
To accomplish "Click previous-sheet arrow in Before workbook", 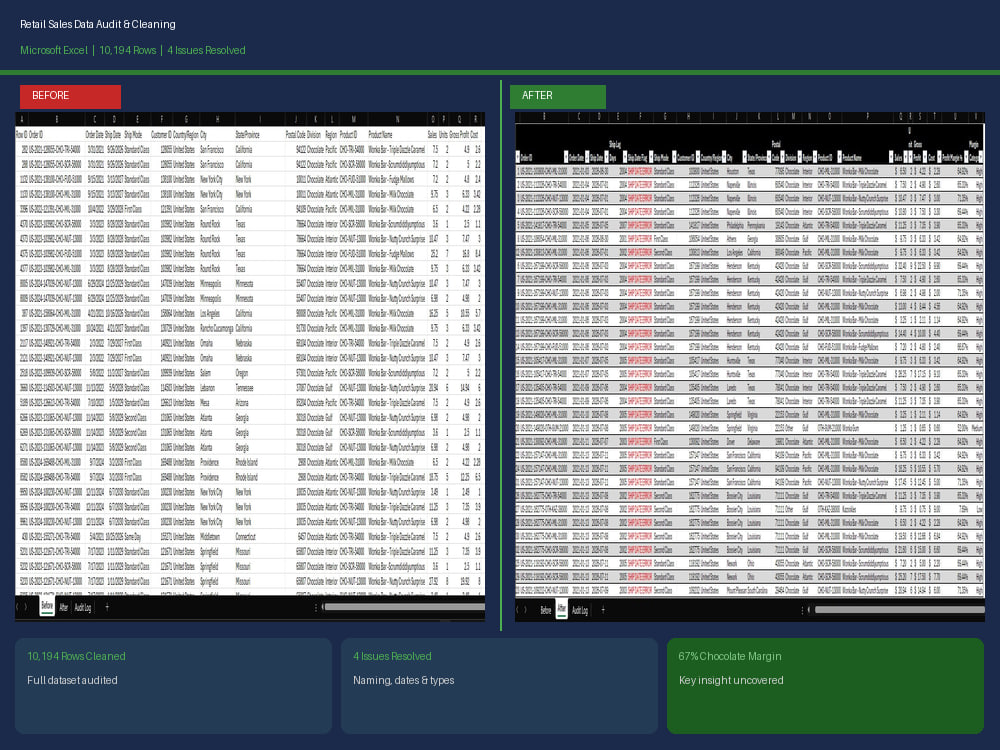I will [x=18, y=607].
